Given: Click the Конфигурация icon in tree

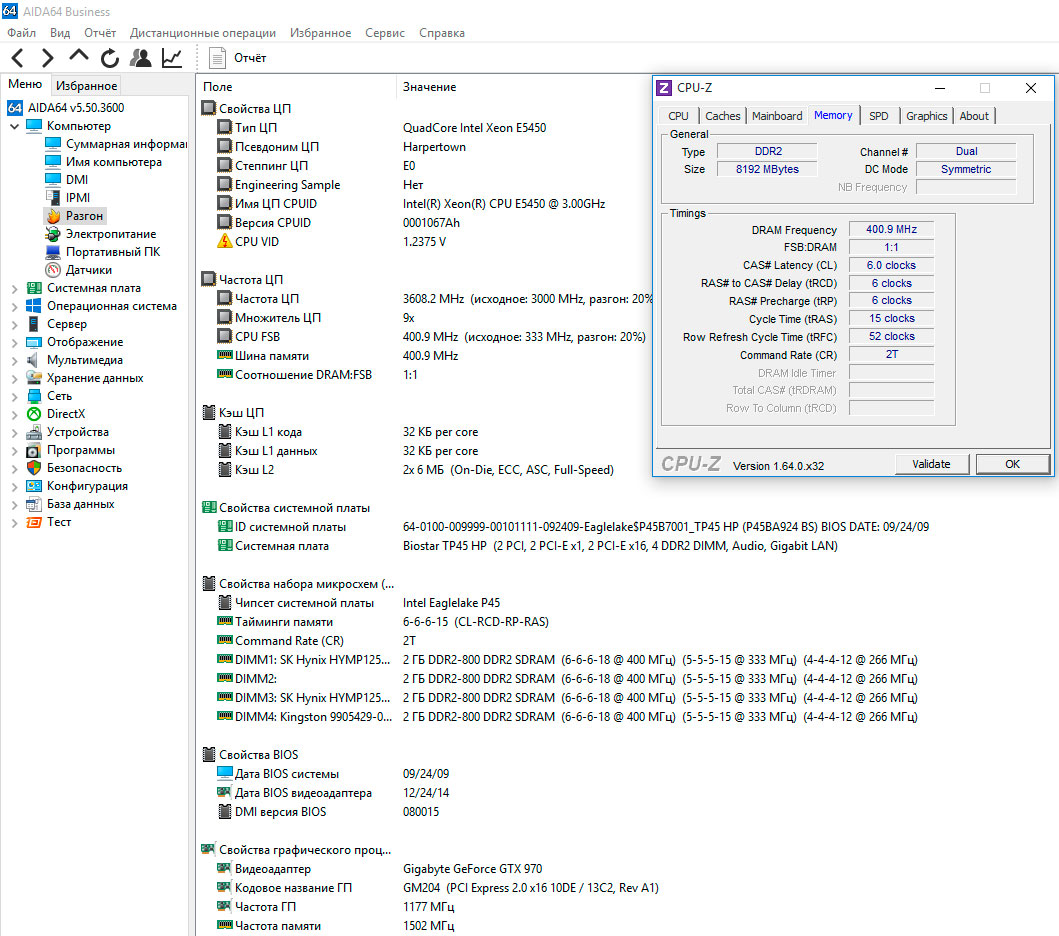Looking at the screenshot, I should [34, 486].
